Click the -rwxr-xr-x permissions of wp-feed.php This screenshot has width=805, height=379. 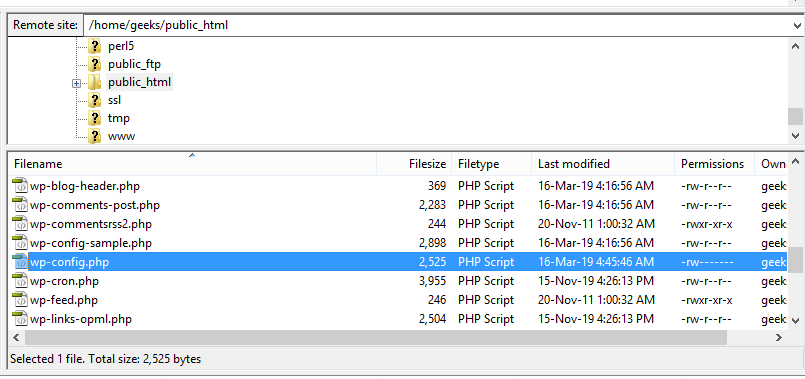click(x=706, y=300)
